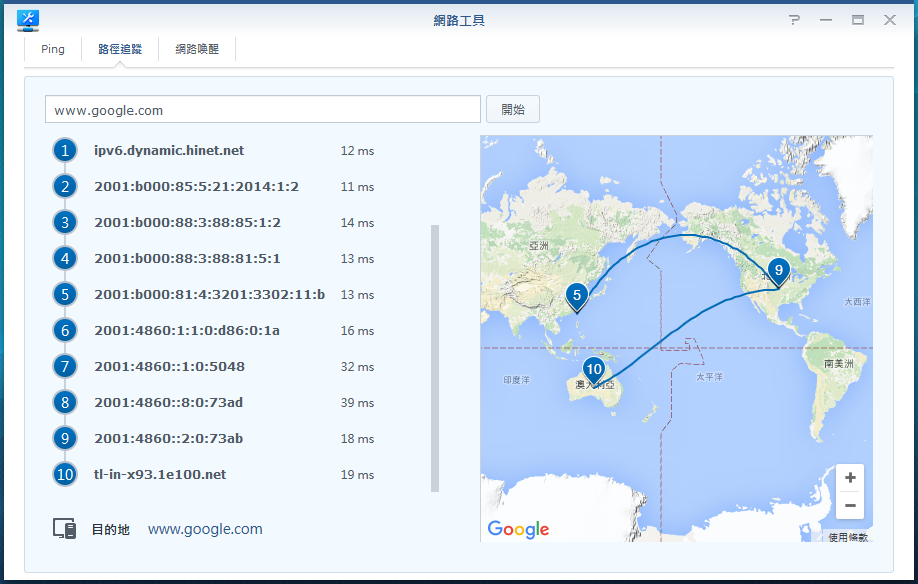
Task: Click the 南美洲 label on map
Action: click(838, 364)
